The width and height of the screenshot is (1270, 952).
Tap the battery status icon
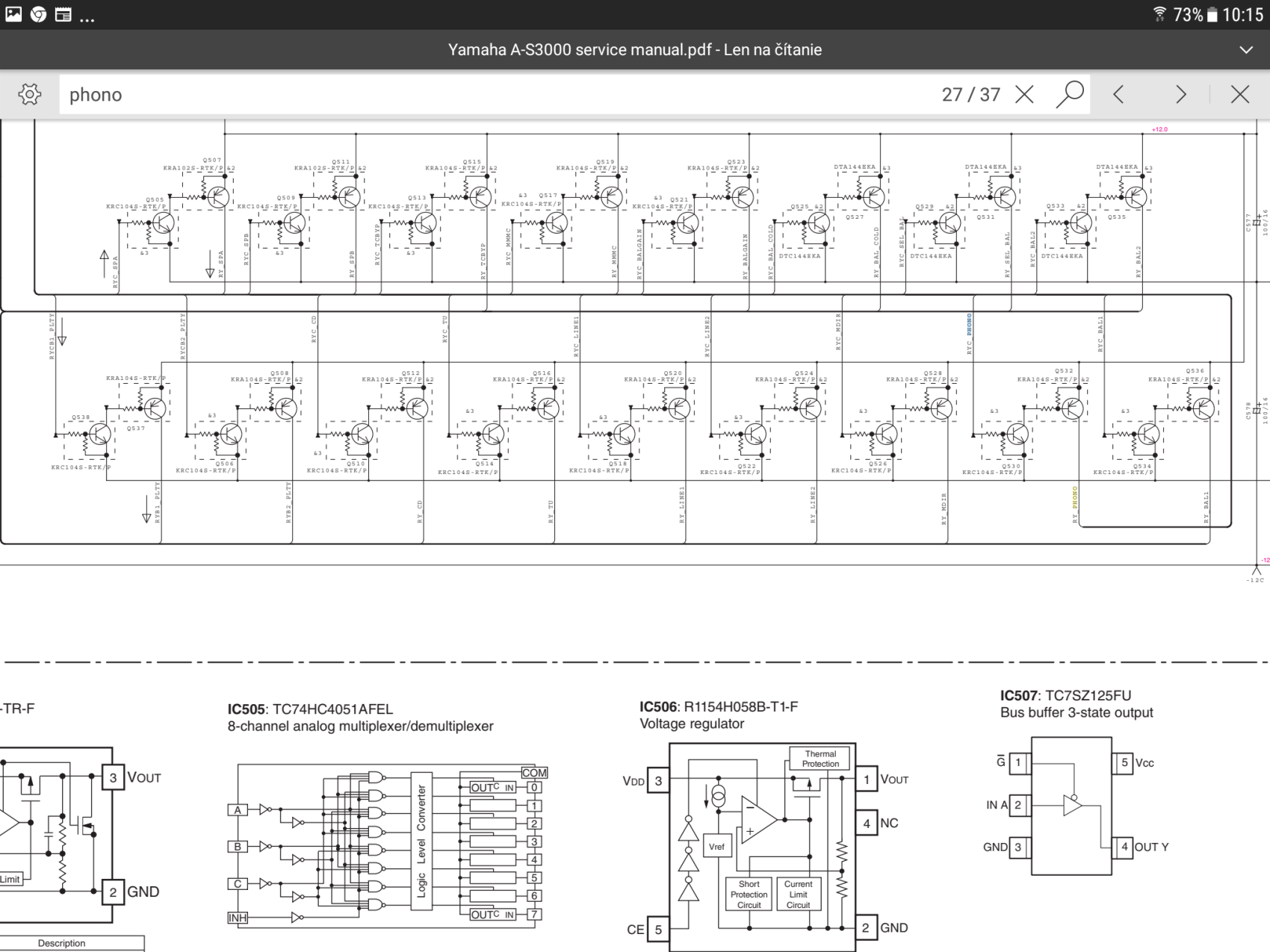[1212, 14]
